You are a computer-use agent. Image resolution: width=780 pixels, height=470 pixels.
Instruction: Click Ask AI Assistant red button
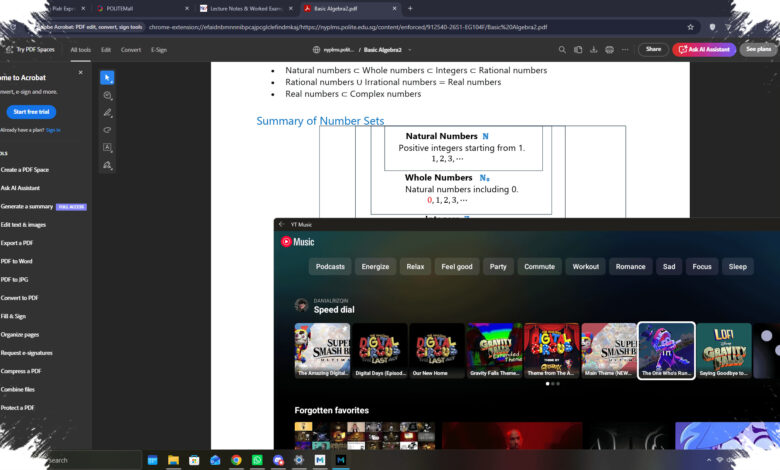click(704, 49)
